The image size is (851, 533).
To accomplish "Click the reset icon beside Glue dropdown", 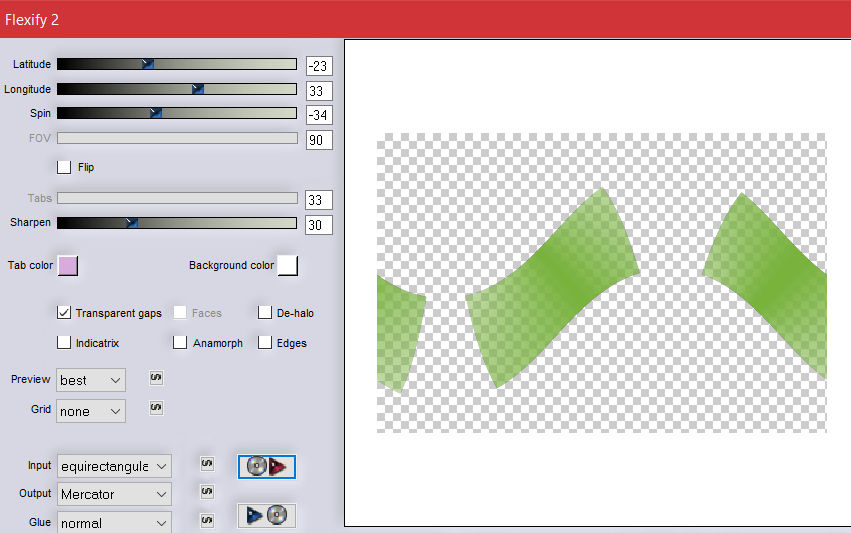I will pyautogui.click(x=207, y=520).
